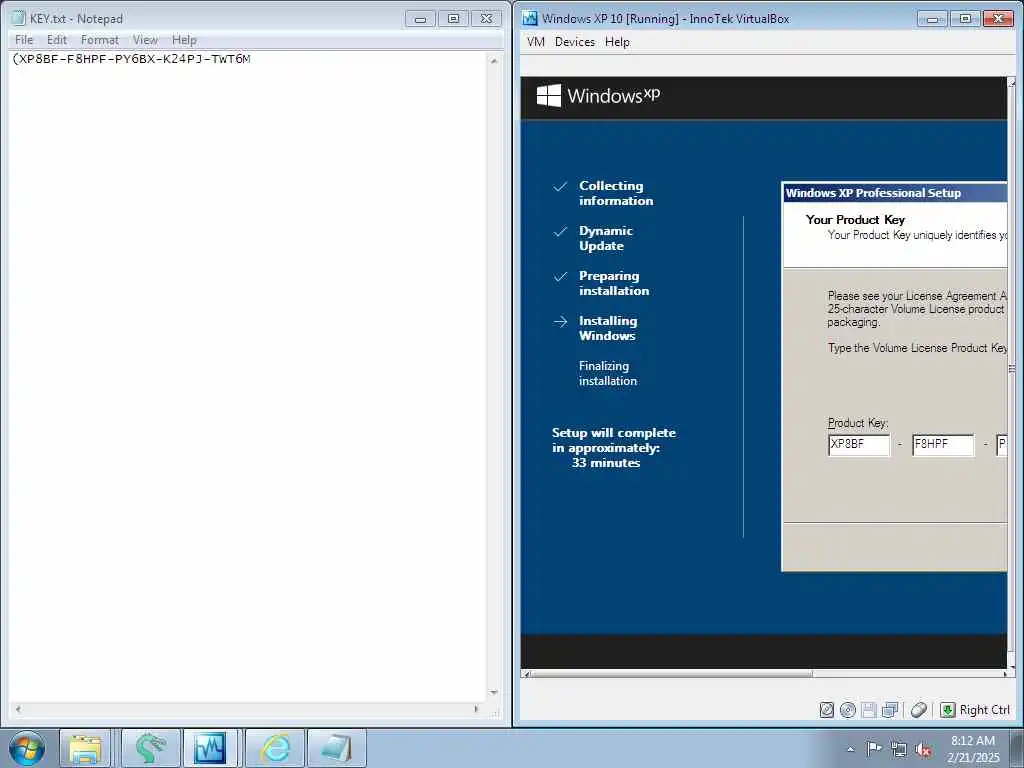Click VirtualBox horizontal scrollbar right arrow
The image size is (1024, 768).
click(x=1004, y=674)
